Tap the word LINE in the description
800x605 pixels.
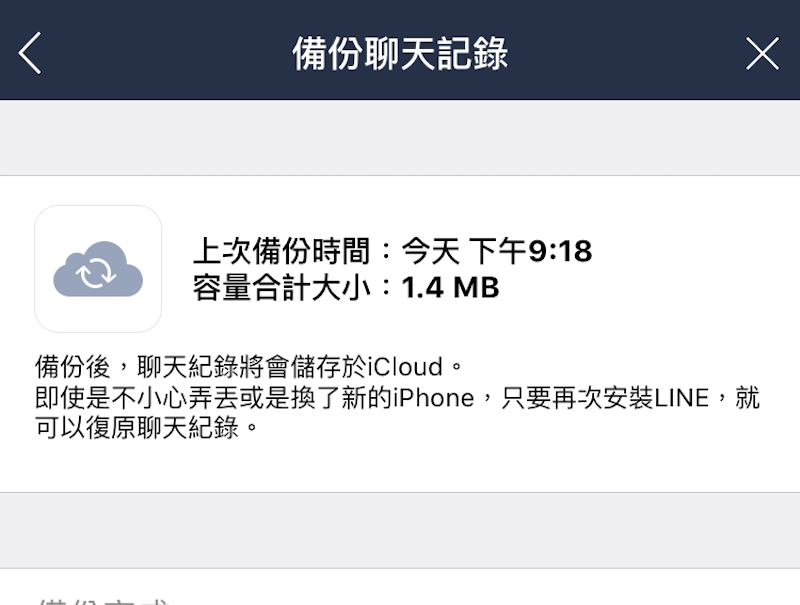tap(680, 398)
